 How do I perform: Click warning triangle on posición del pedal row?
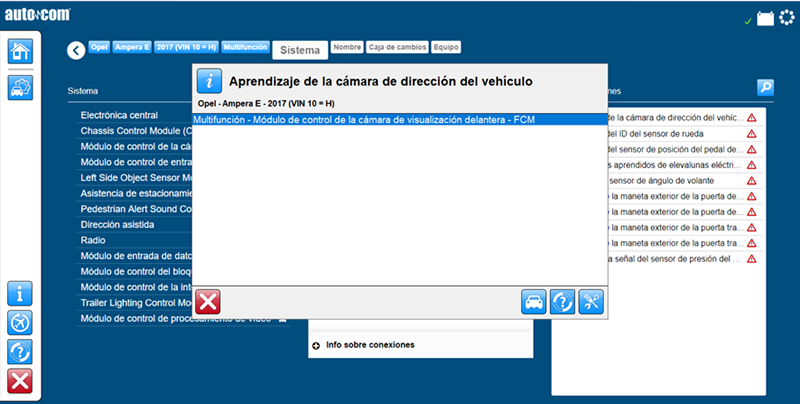pos(752,149)
